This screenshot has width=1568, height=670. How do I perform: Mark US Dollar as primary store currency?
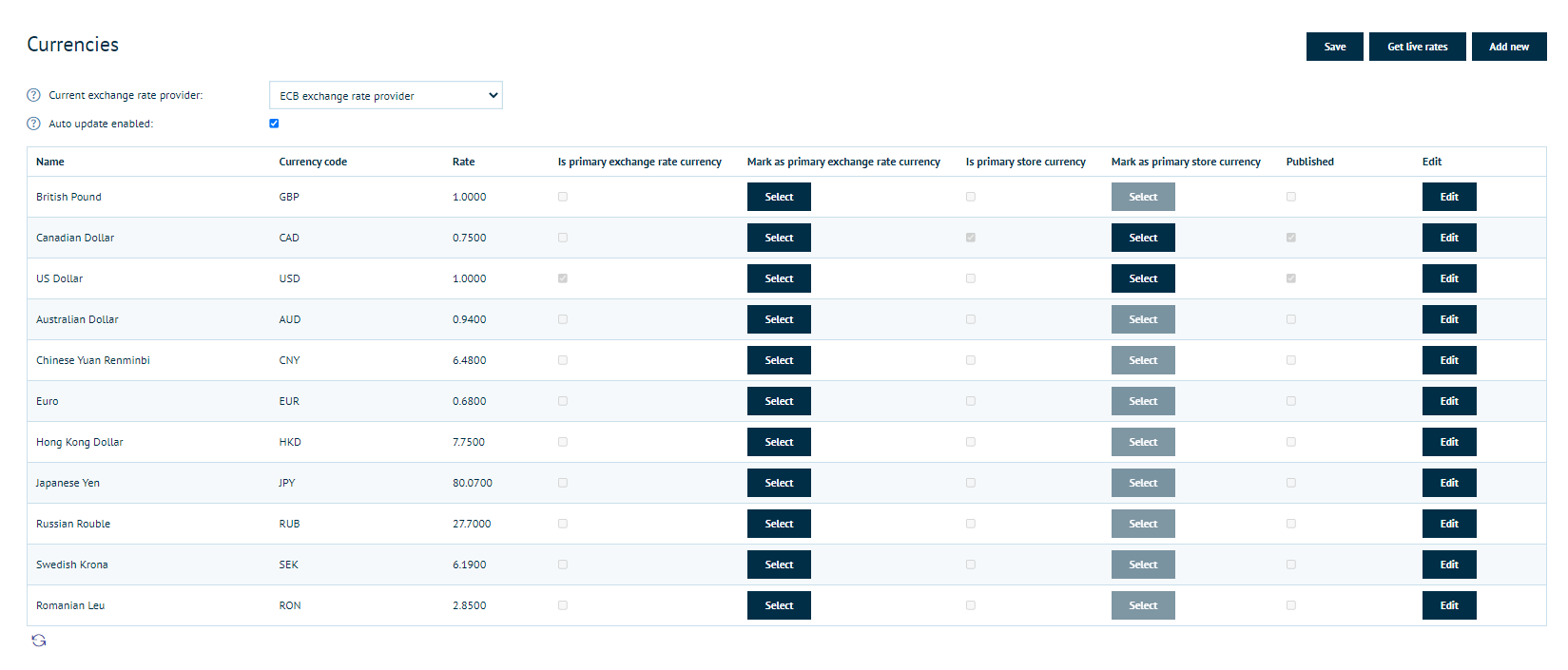tap(1143, 278)
